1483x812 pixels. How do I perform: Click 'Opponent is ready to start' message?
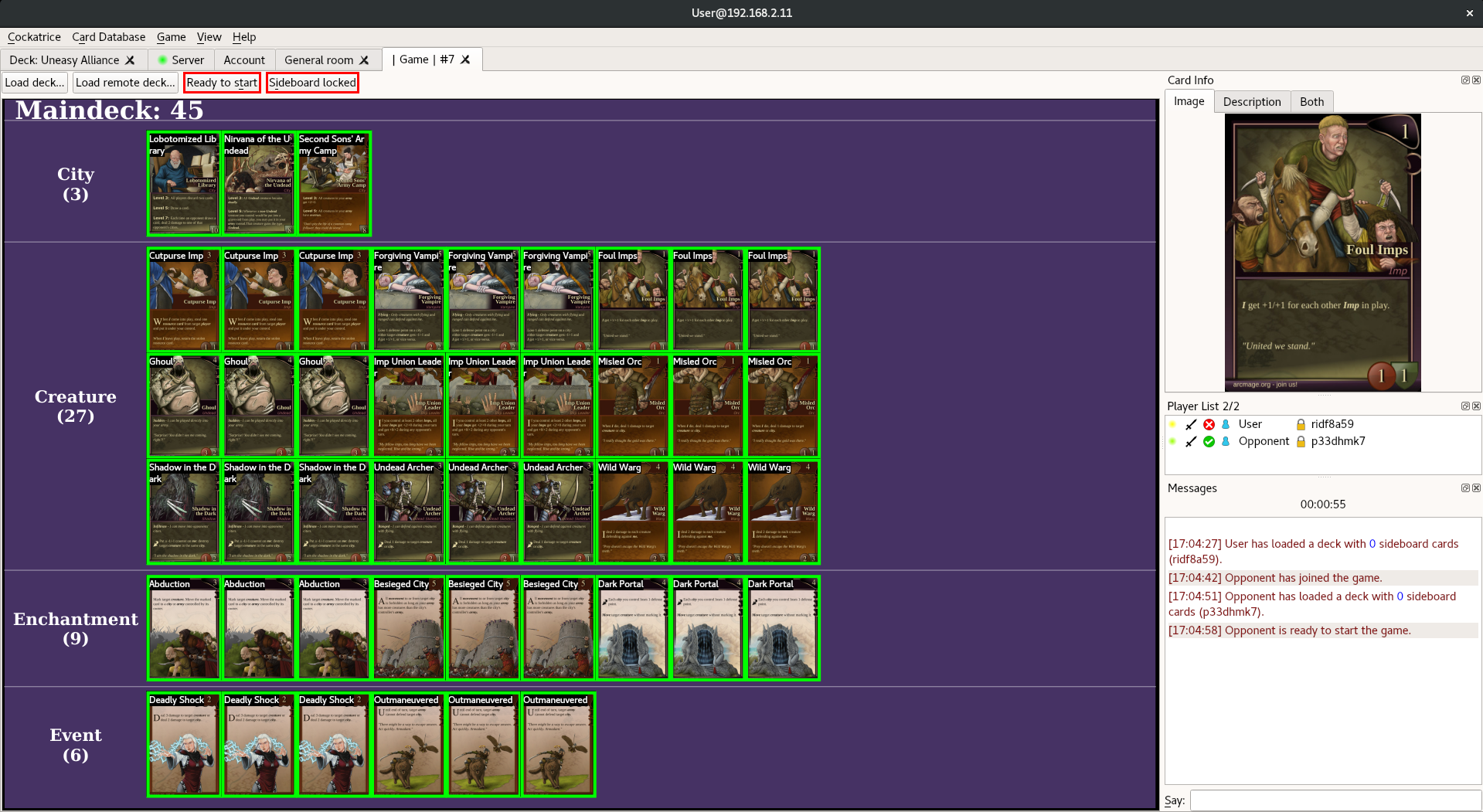(1289, 630)
